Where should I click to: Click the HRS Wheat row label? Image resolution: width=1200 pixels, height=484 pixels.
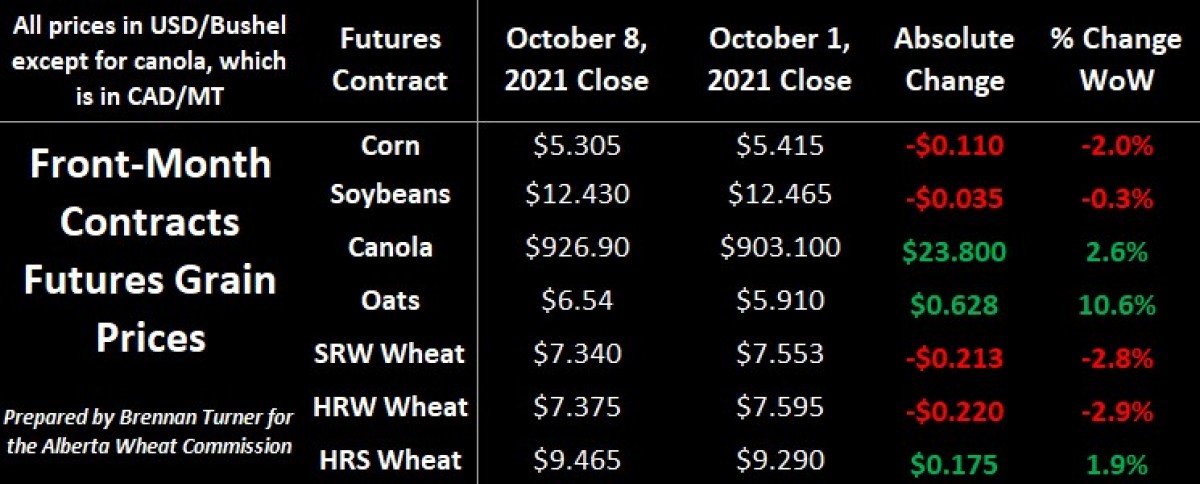coord(390,459)
